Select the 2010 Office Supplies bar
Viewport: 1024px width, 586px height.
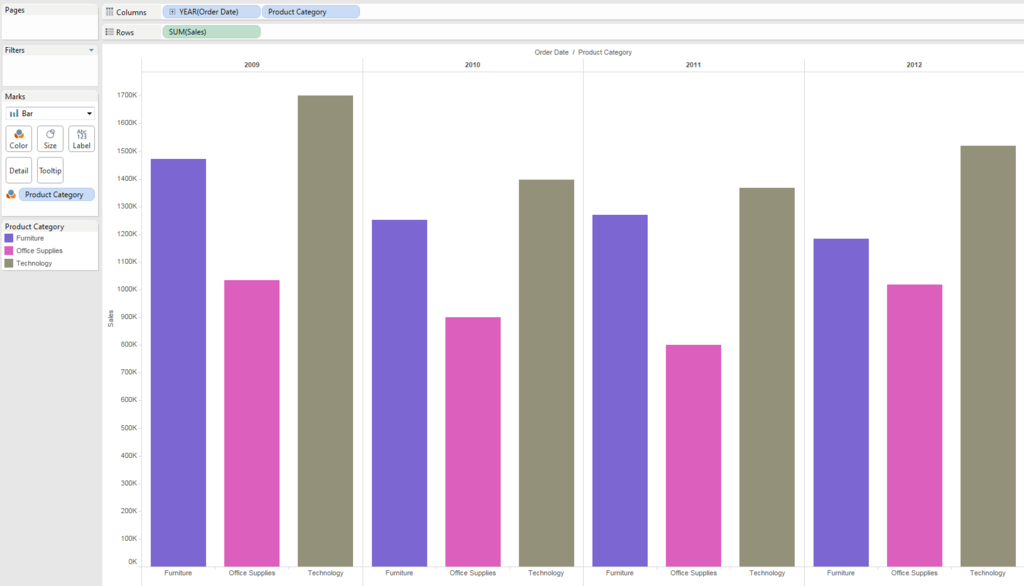(x=473, y=442)
